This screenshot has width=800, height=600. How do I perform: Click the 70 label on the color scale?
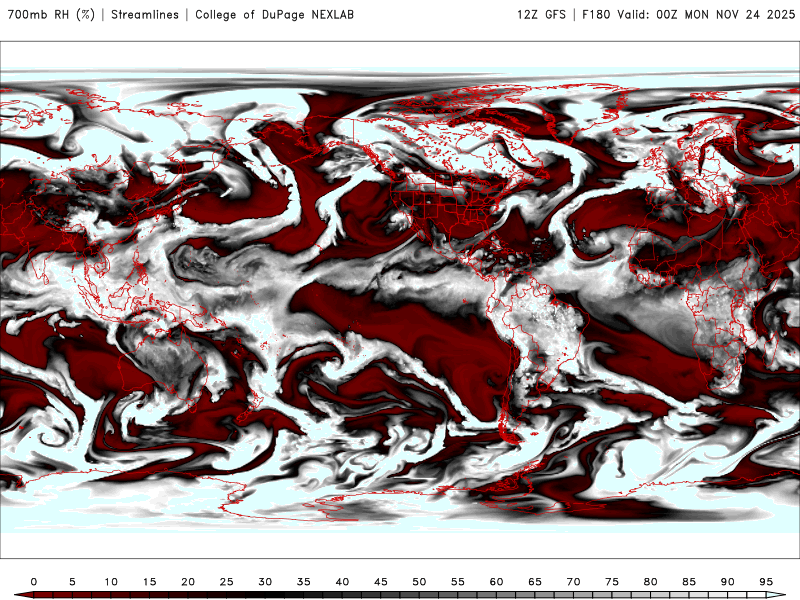click(573, 582)
